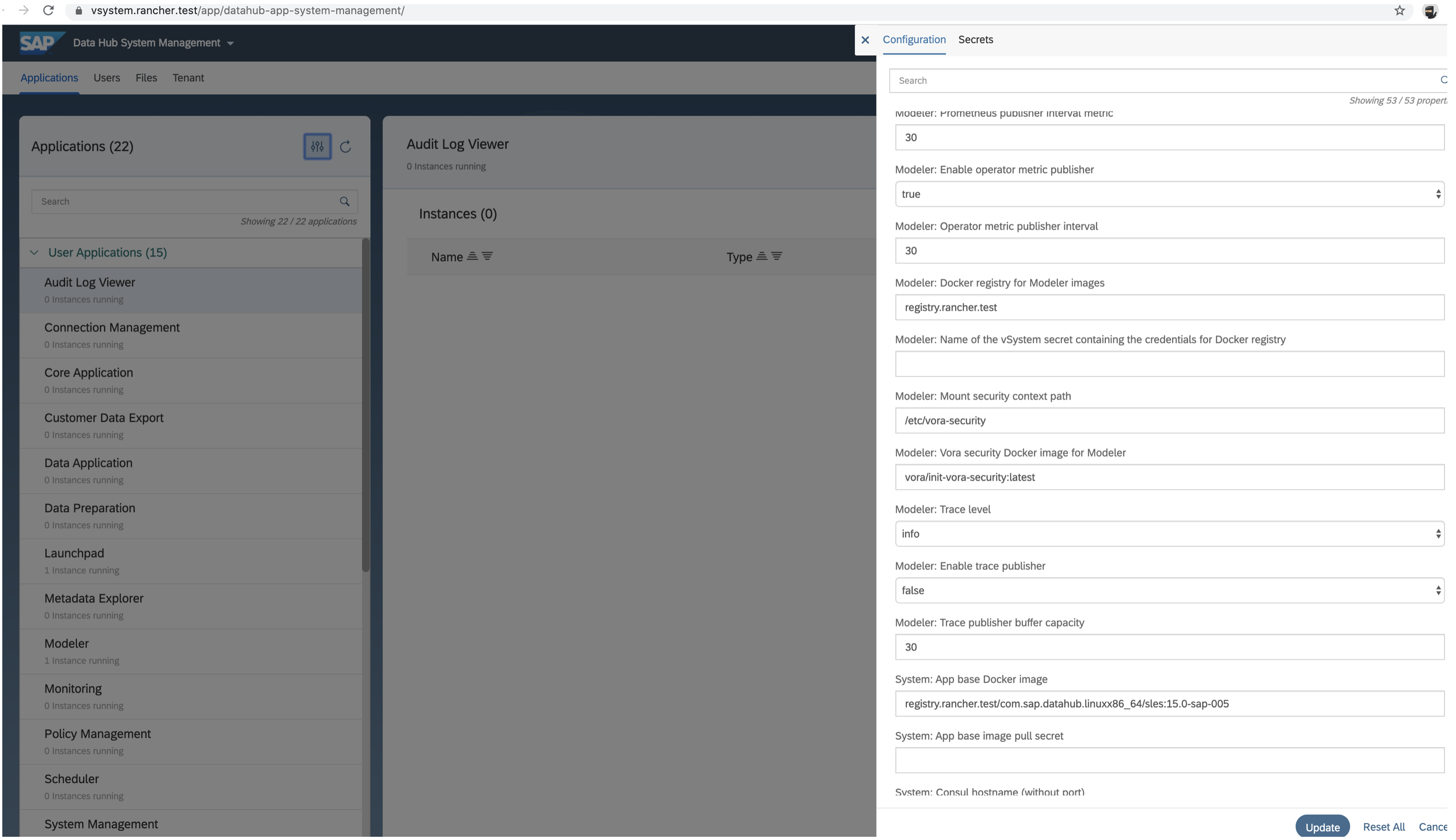1456x840 pixels.
Task: Click the Type column sort icon
Action: [x=762, y=256]
